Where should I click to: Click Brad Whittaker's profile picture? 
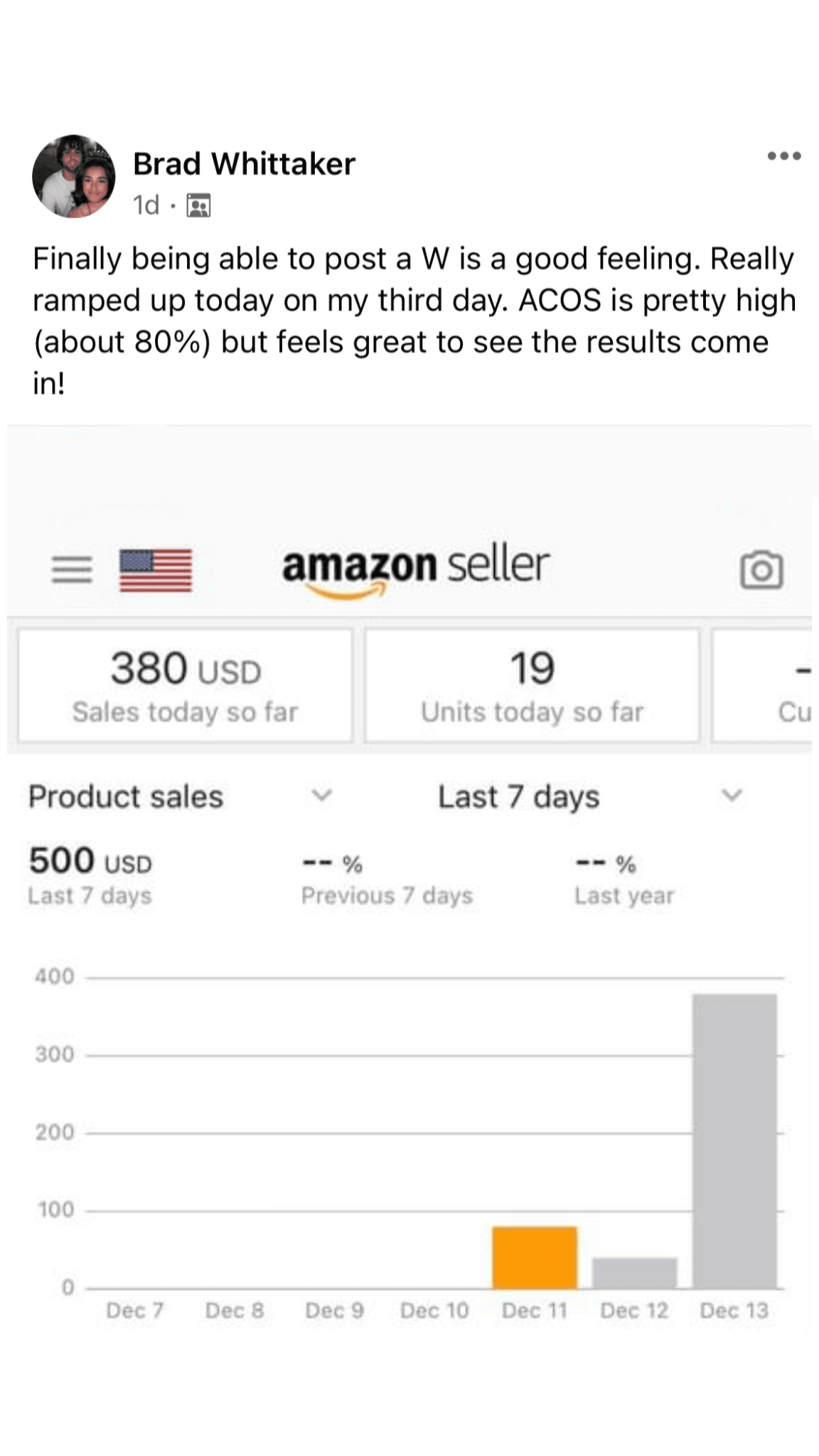pos(74,176)
